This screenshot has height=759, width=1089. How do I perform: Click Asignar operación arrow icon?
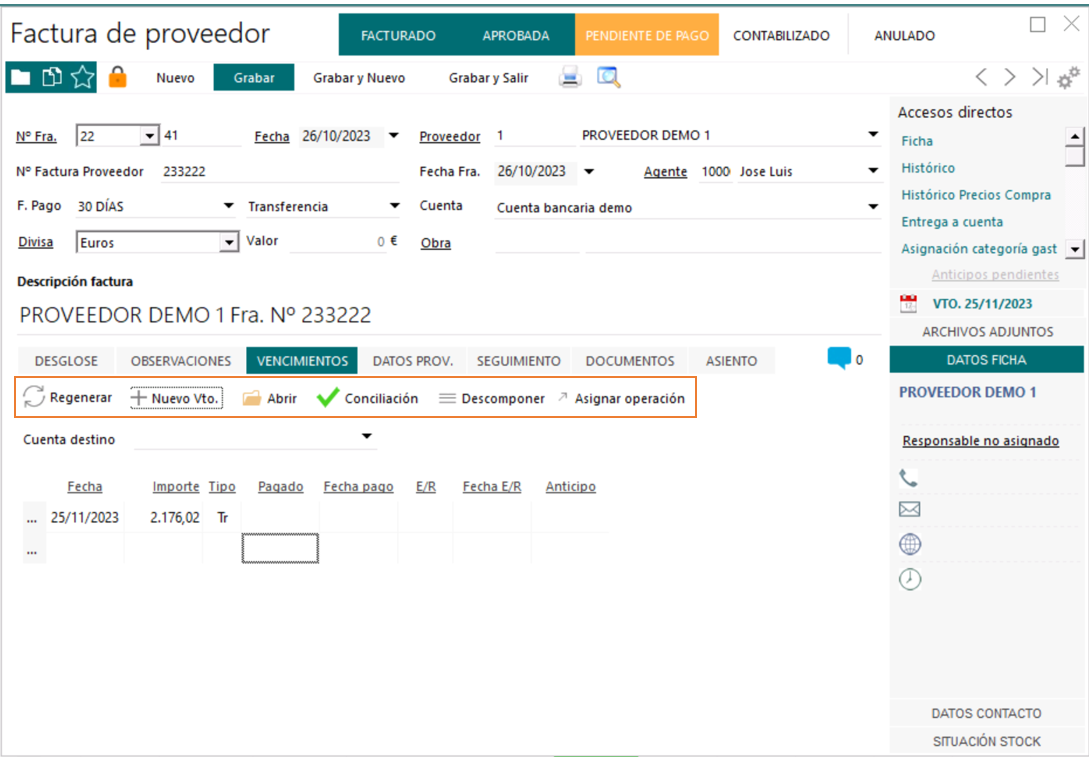click(x=563, y=397)
